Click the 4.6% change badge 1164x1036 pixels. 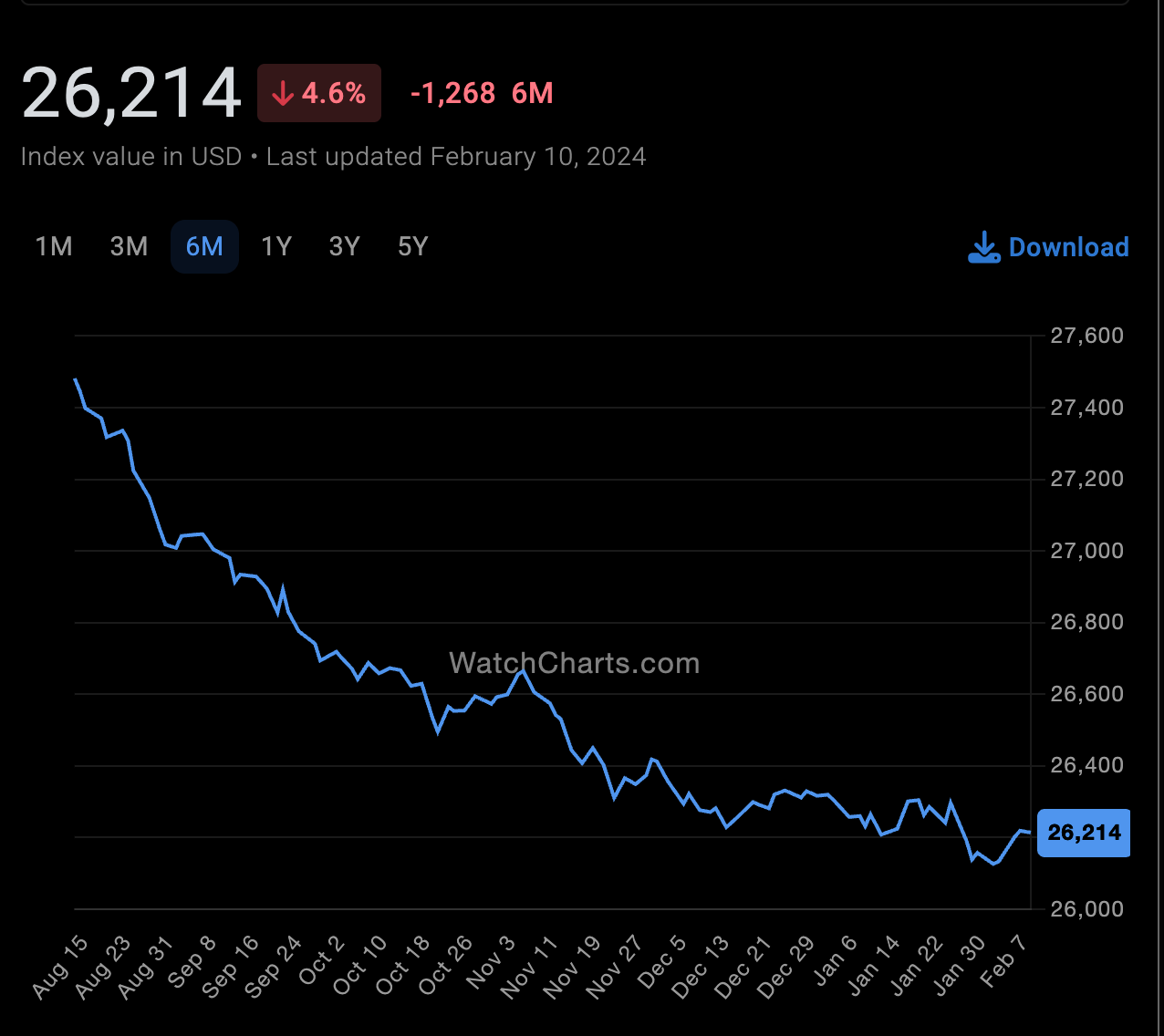pyautogui.click(x=319, y=93)
